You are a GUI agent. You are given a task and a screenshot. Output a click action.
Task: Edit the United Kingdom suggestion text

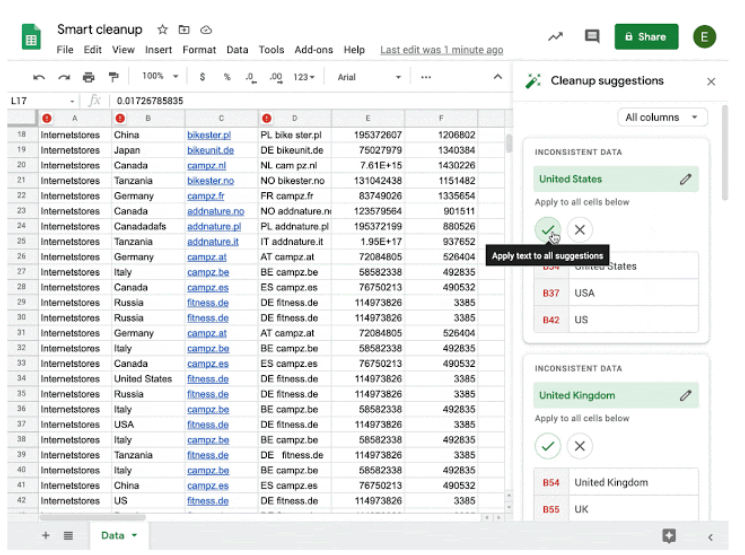point(685,395)
